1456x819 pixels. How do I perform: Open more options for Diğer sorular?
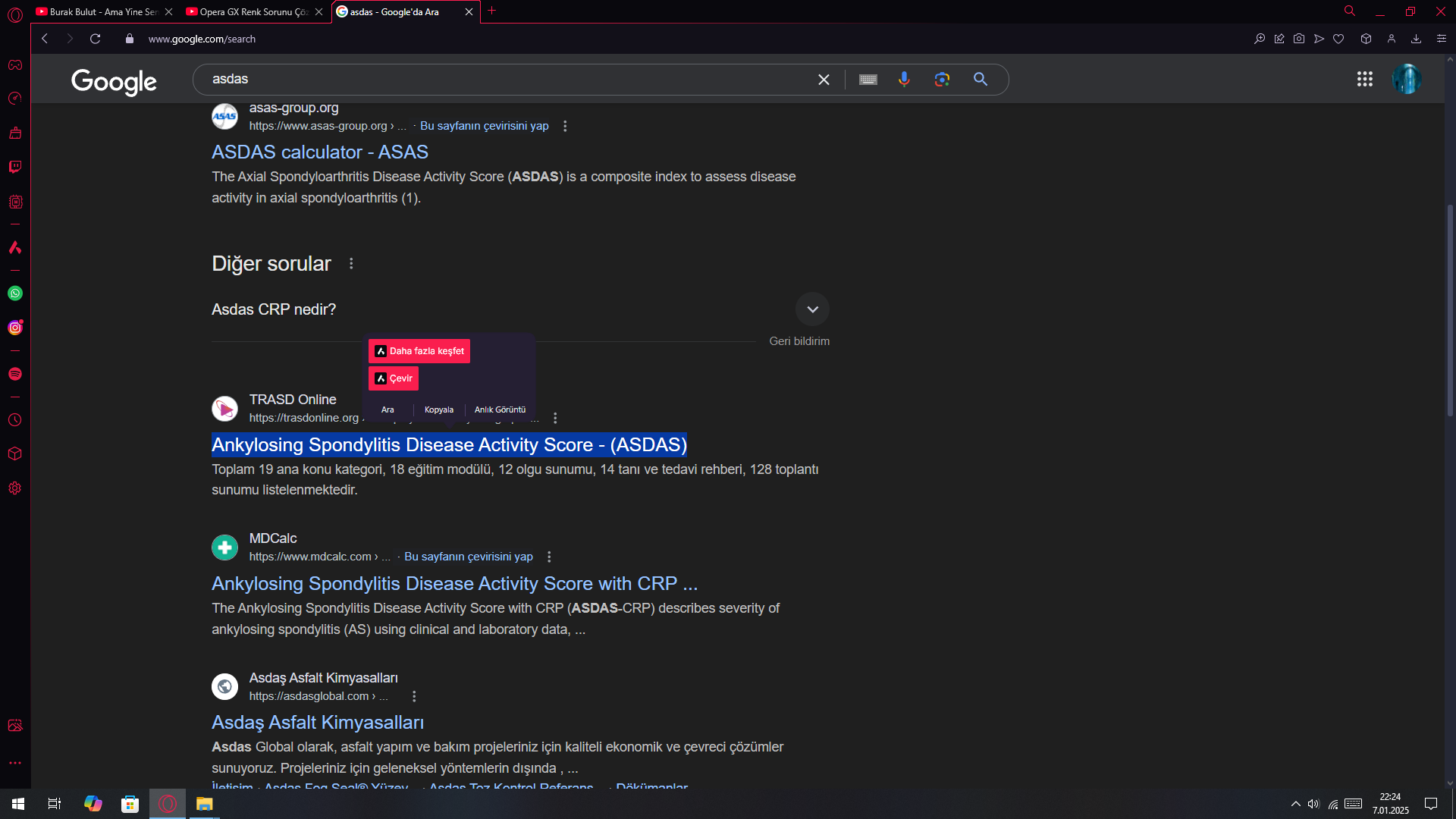(x=351, y=263)
